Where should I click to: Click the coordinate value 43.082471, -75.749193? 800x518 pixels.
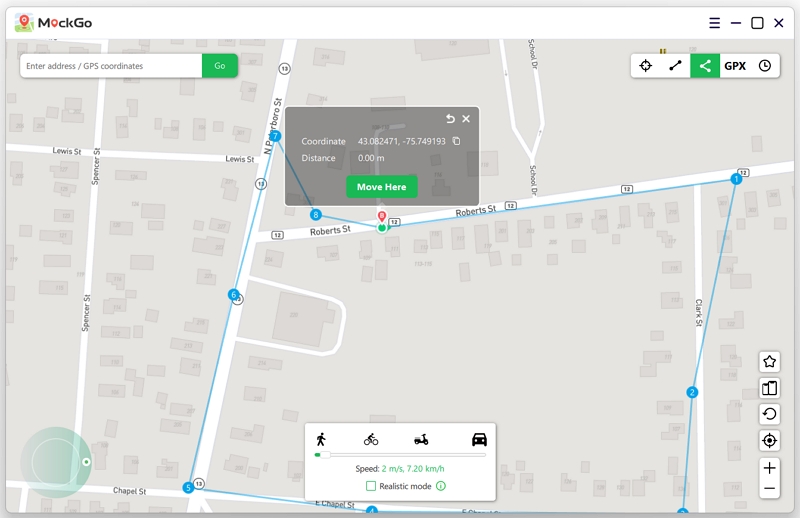pos(402,141)
